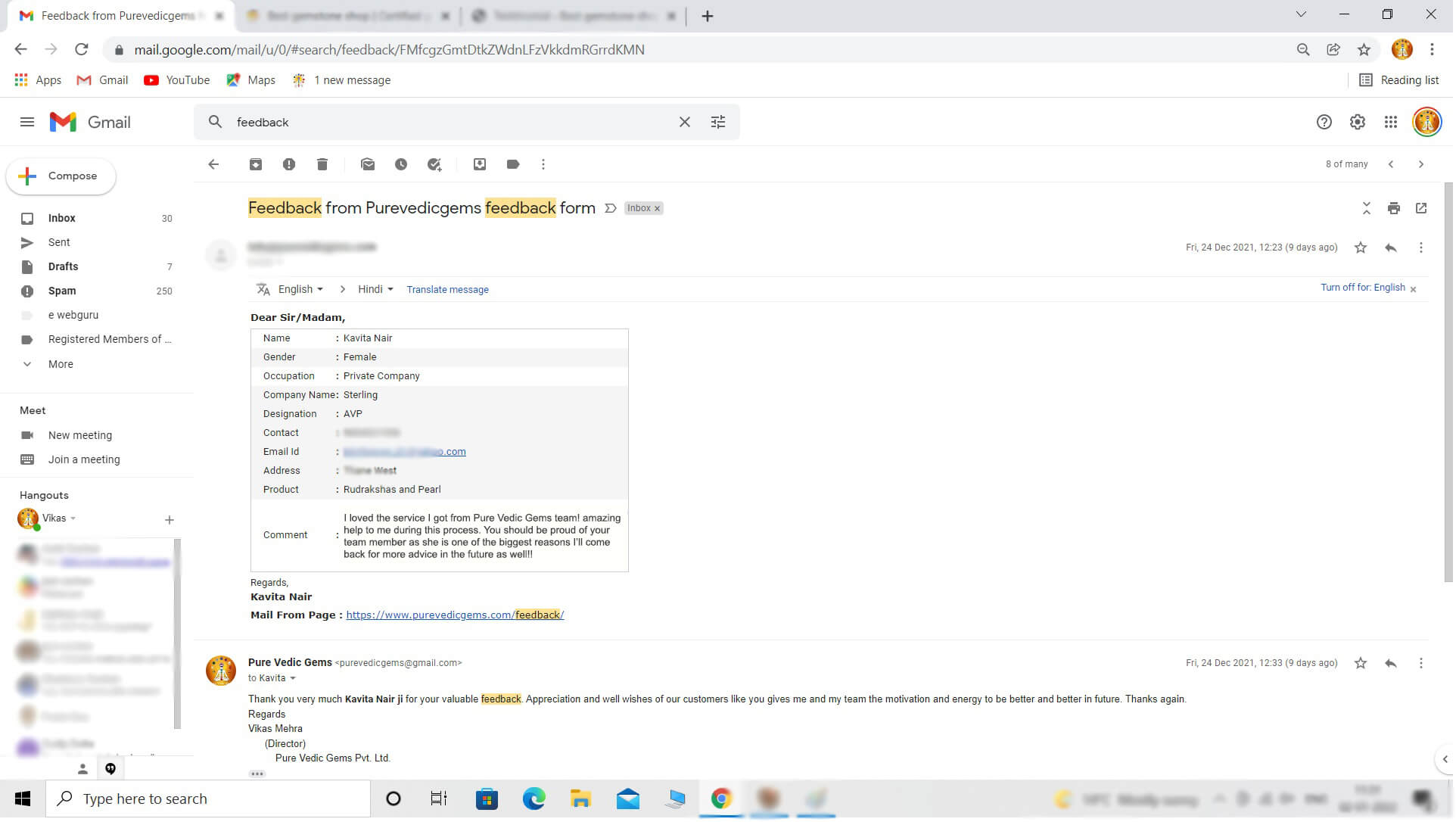Open the purevedicgems.com feedback page link
Image resolution: width=1456 pixels, height=822 pixels.
[456, 615]
